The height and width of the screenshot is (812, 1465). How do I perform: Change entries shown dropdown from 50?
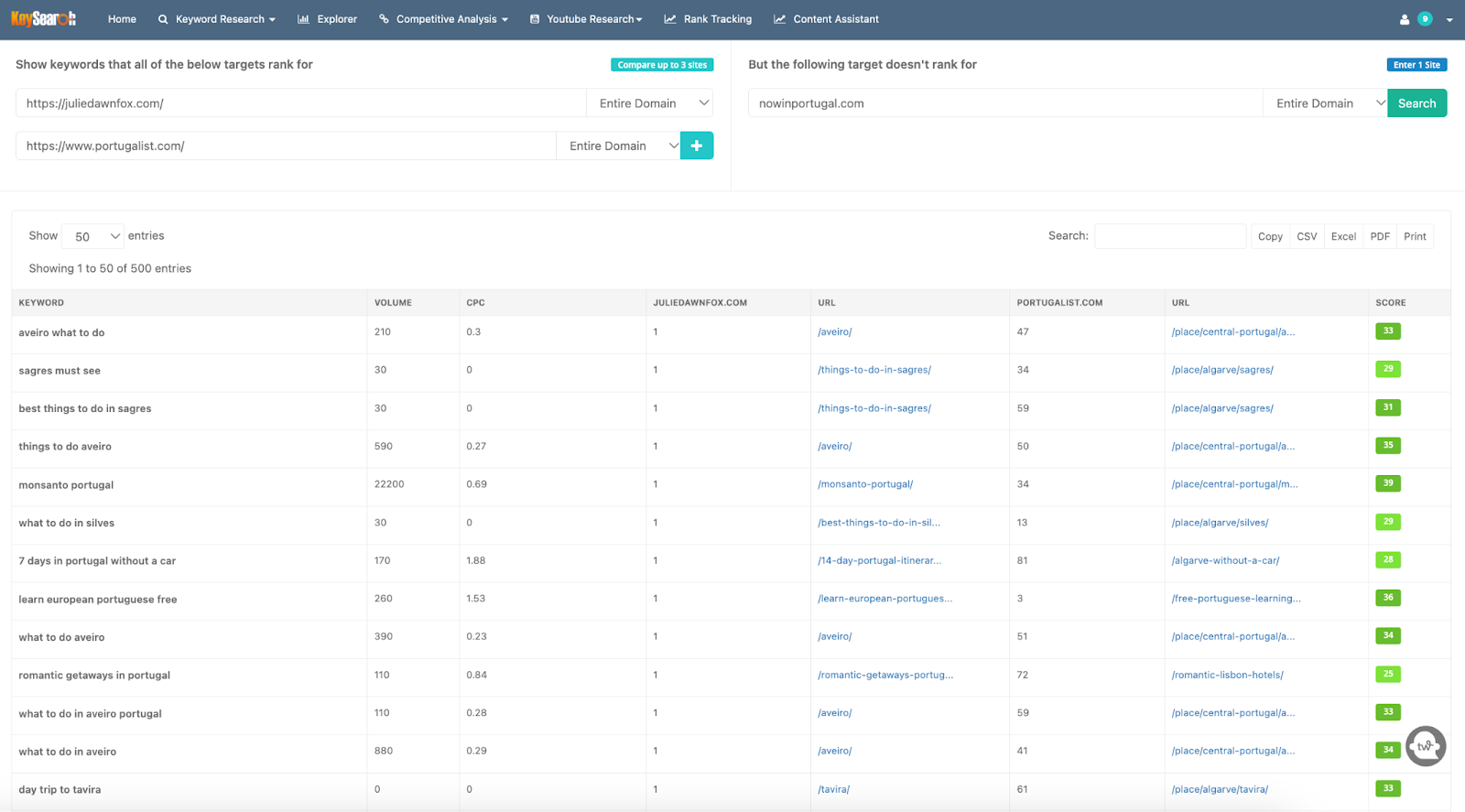click(92, 236)
